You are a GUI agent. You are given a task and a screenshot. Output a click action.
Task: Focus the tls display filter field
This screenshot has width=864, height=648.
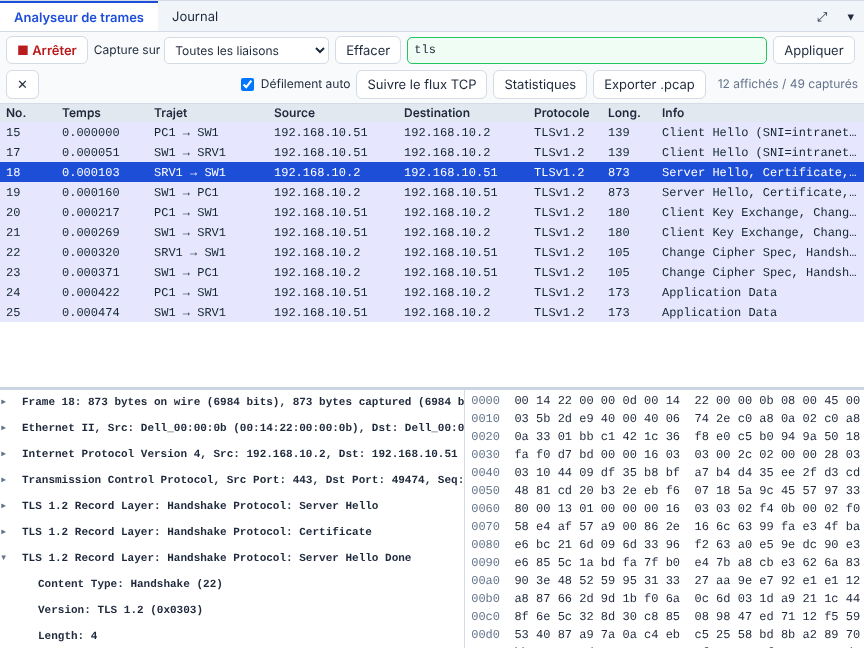[x=587, y=51]
